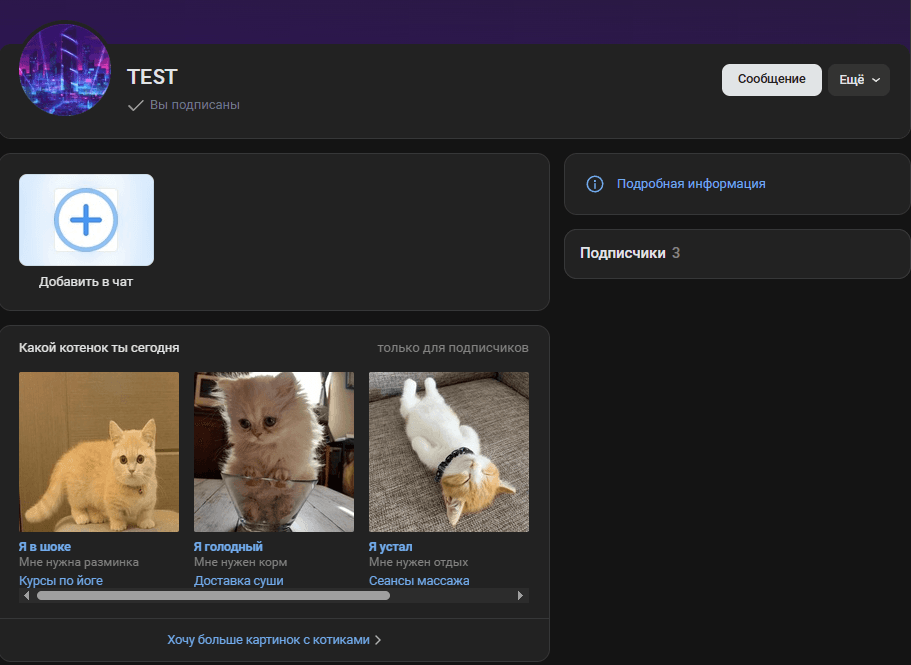Screen dimensions: 911x665
Task: Click the checkmark next to 'Вы подписаны'
Action: pyautogui.click(x=136, y=104)
